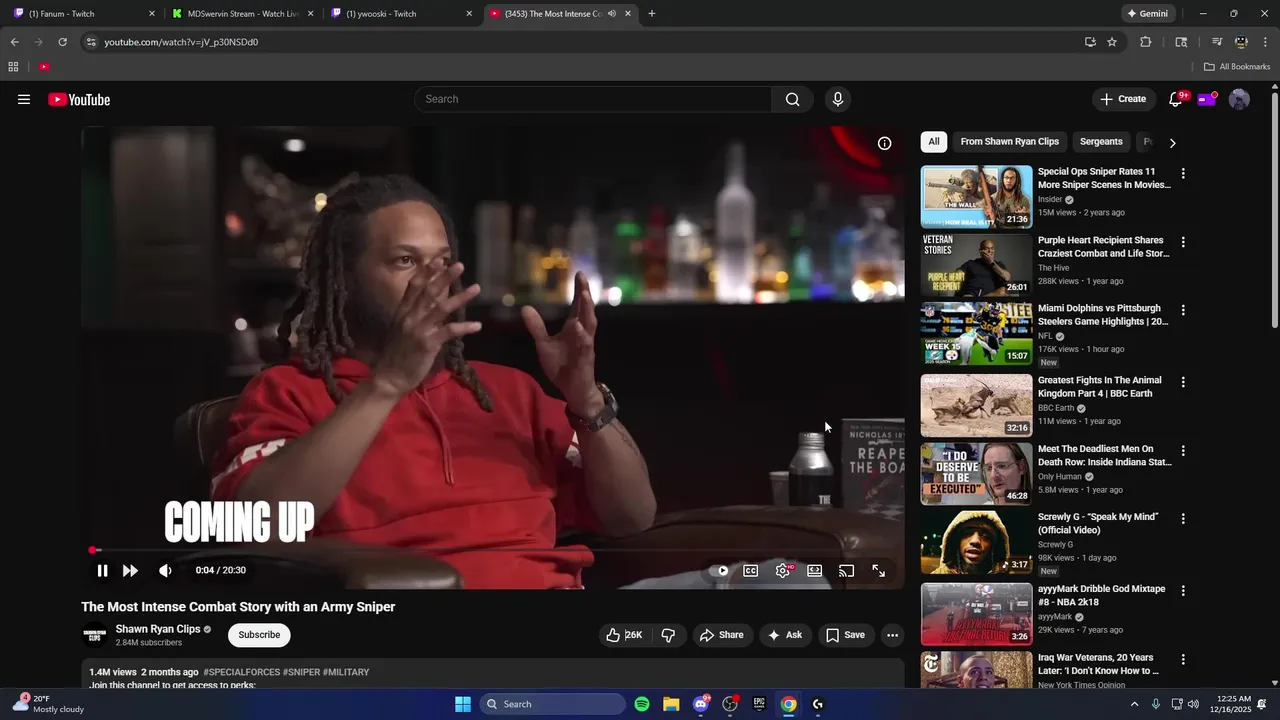
Task: Open menu for Greatest Fights Animal Kingdom video
Action: coord(1183,382)
